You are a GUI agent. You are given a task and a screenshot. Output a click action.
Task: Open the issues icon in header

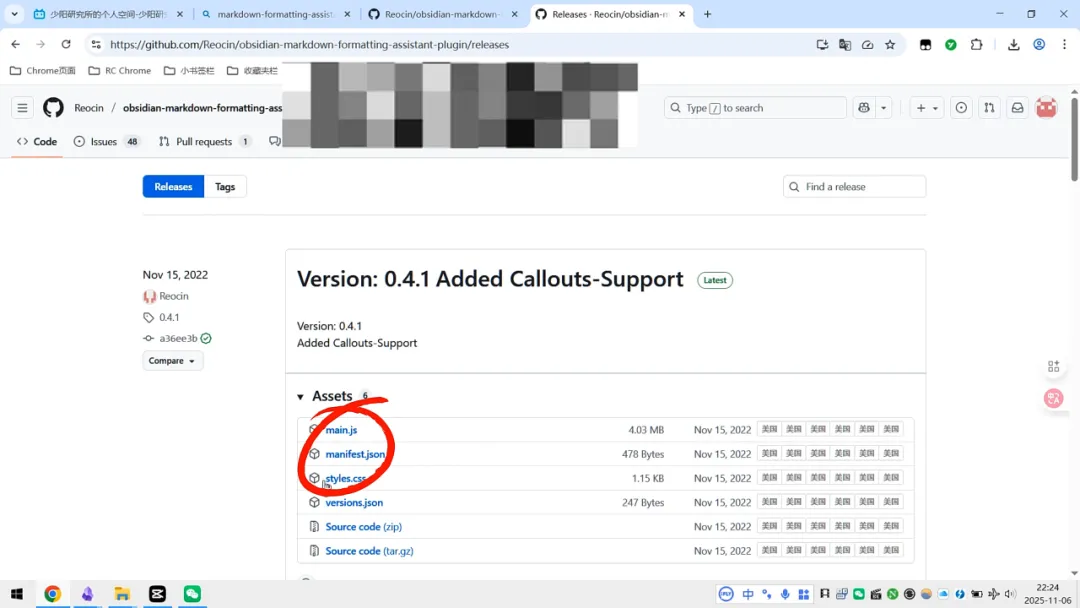(x=961, y=108)
